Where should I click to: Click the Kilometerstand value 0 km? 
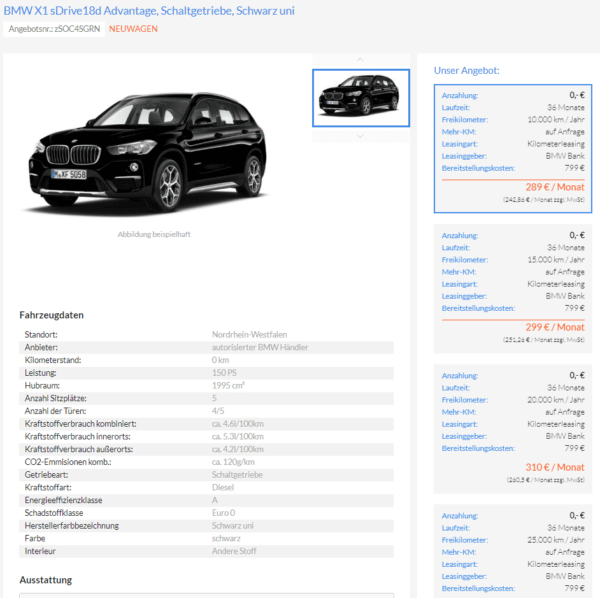[x=220, y=360]
